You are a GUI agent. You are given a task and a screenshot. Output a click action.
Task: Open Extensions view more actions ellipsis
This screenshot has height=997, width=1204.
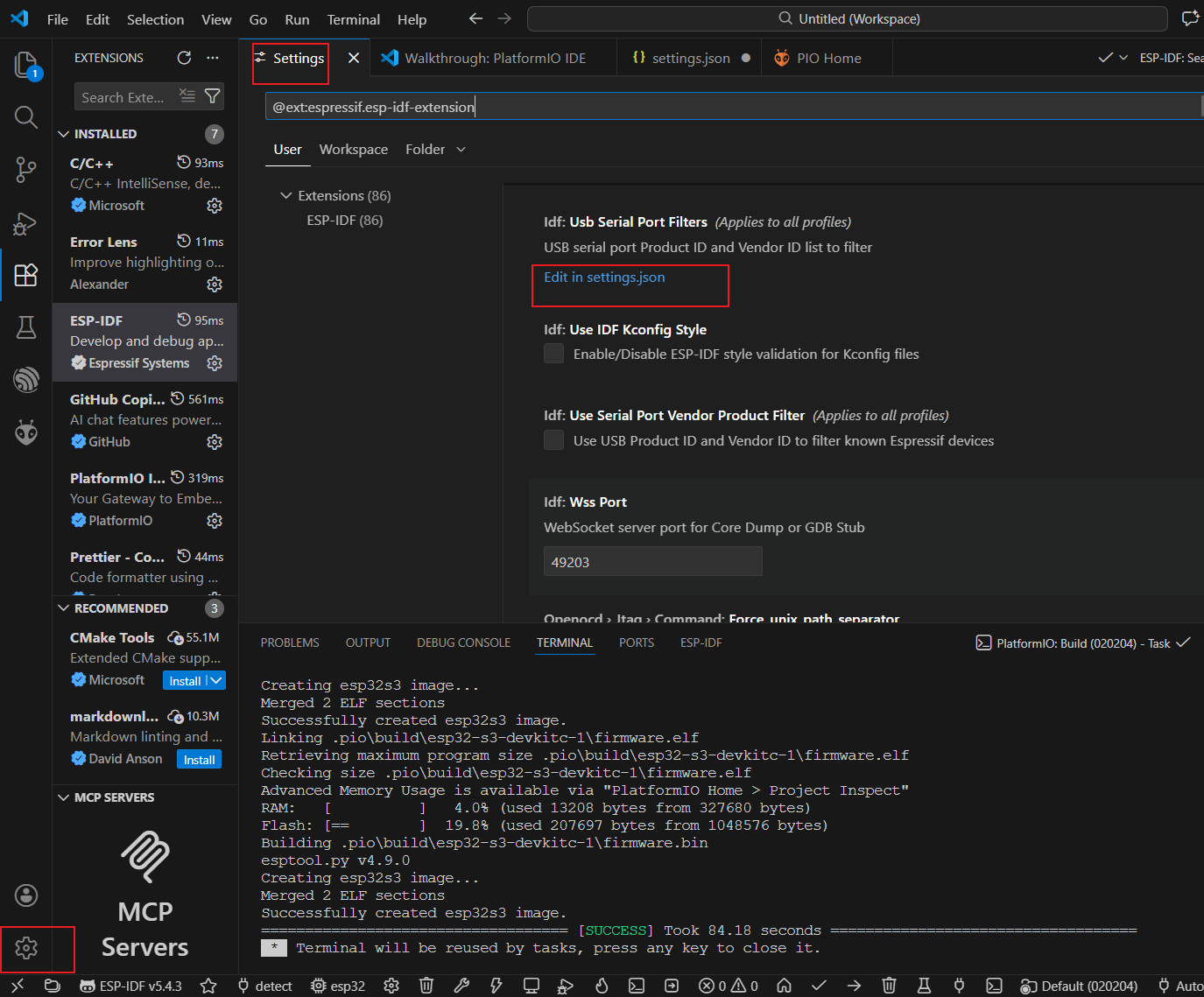213,58
